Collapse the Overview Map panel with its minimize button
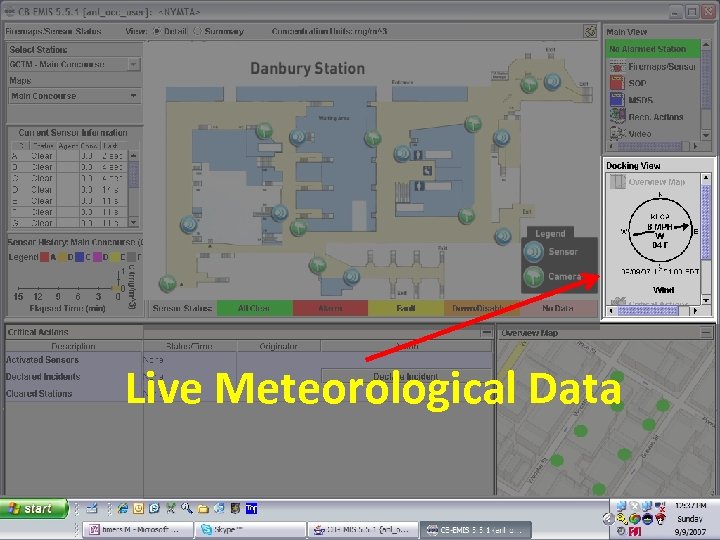Screen dimensions: 720x540 click(706, 332)
